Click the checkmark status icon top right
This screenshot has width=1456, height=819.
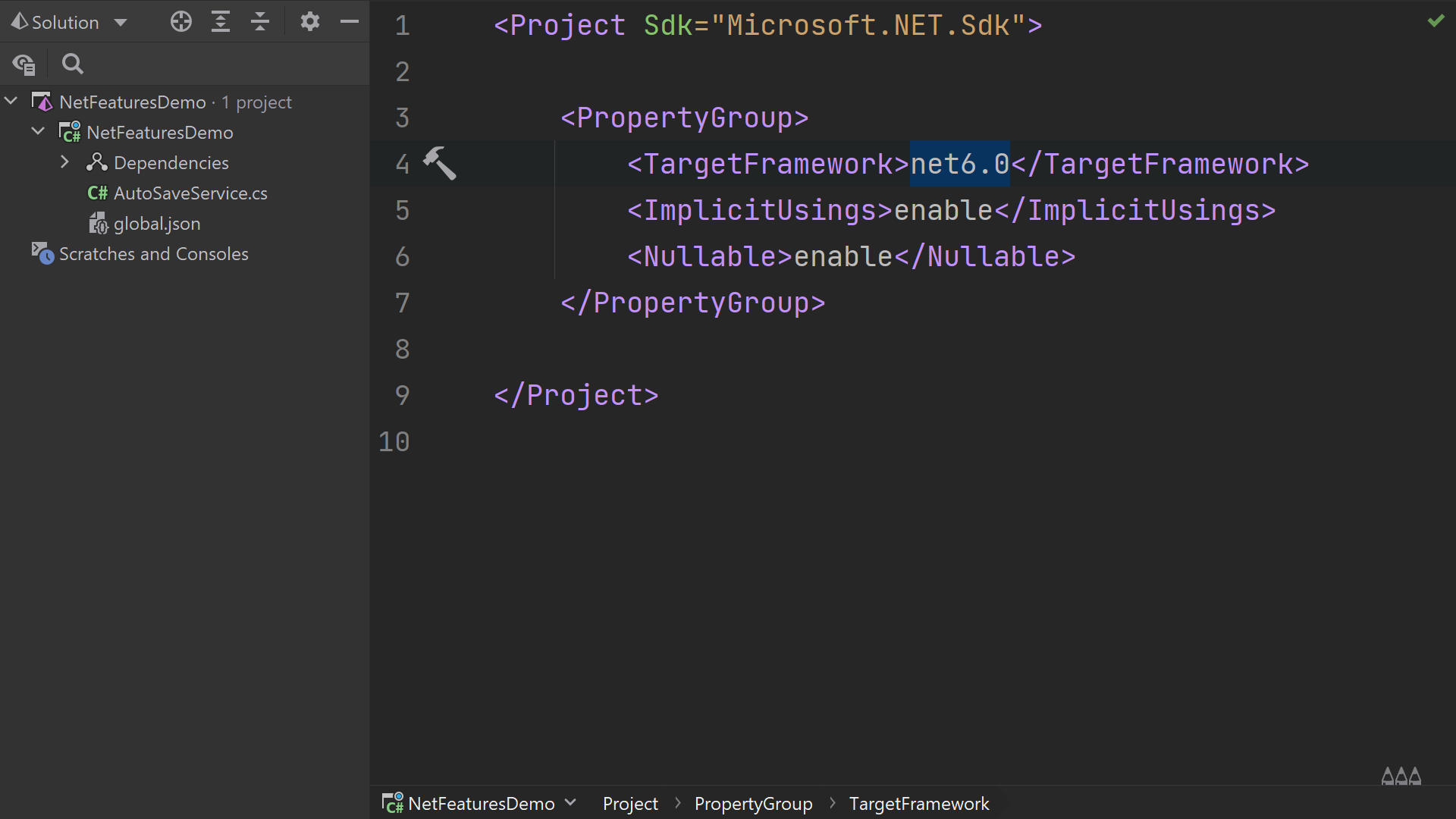(x=1436, y=20)
